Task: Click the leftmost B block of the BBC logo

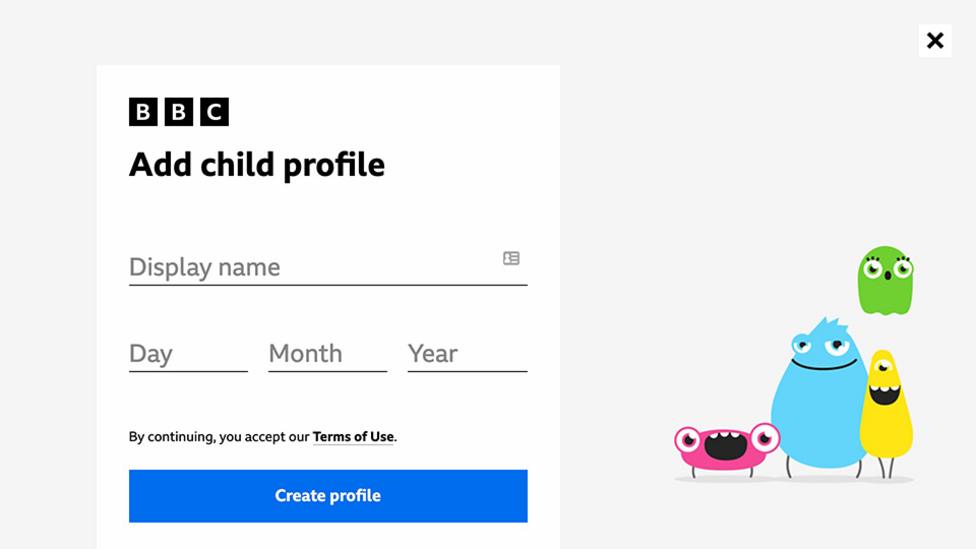Action: pyautogui.click(x=143, y=112)
